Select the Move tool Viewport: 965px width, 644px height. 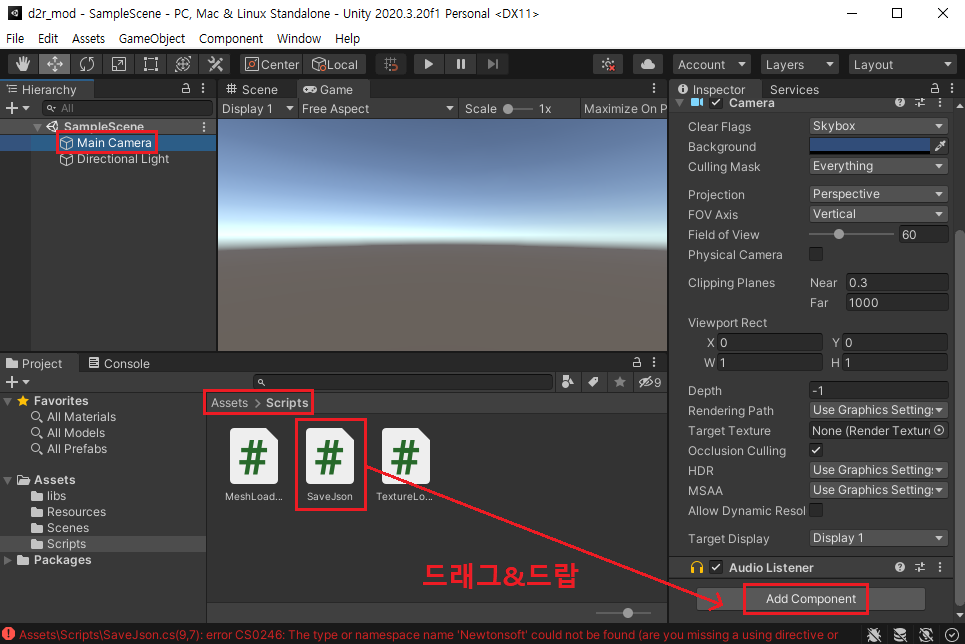(x=55, y=64)
